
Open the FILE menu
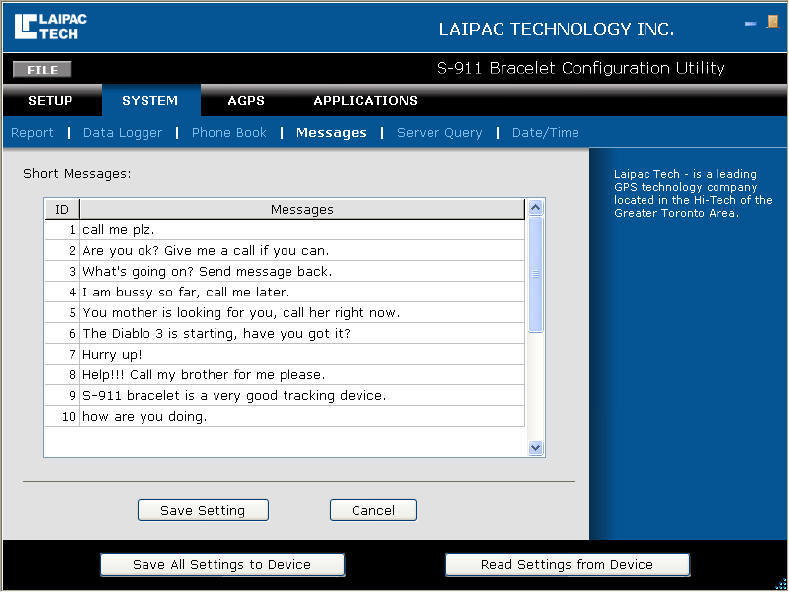[x=42, y=69]
